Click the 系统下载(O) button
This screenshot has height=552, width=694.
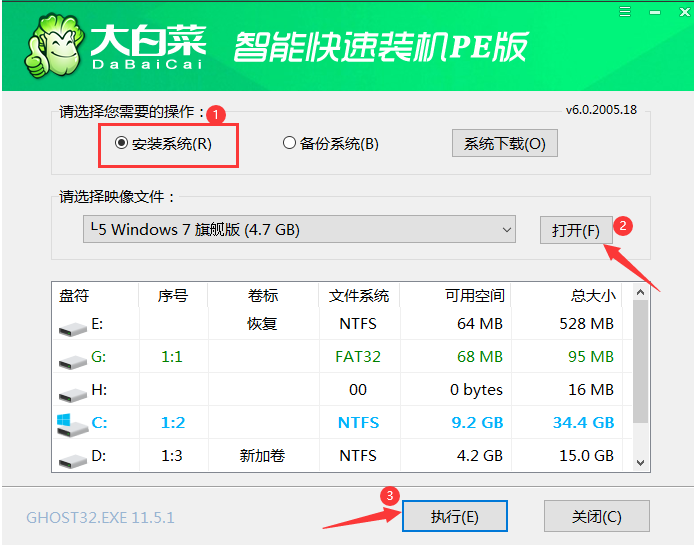pyautogui.click(x=505, y=143)
